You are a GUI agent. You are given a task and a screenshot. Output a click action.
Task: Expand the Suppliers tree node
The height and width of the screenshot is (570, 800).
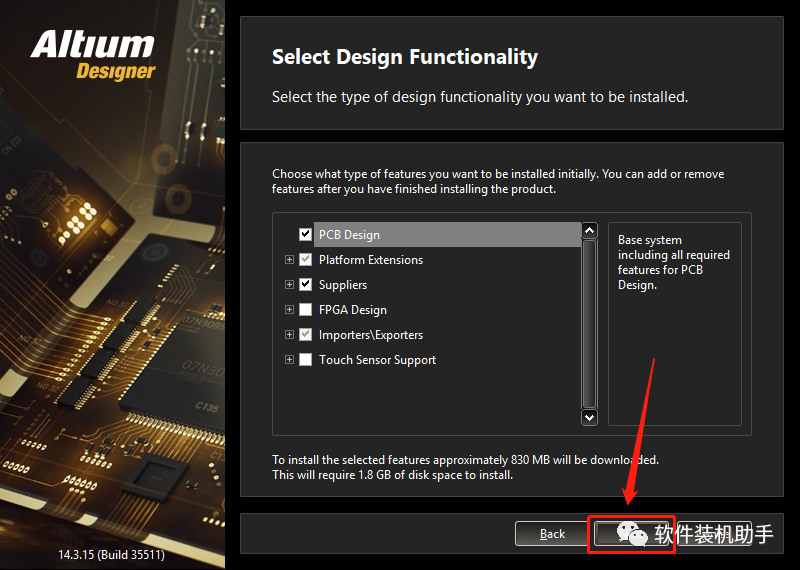pyautogui.click(x=289, y=284)
